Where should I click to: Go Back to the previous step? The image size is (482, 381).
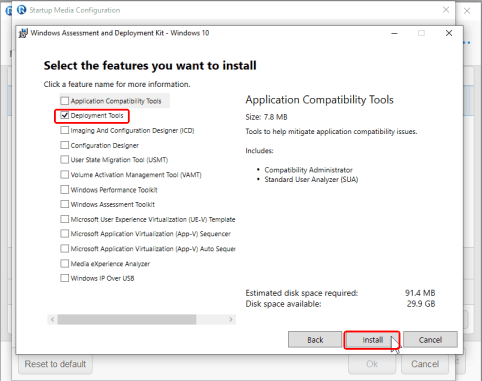tap(315, 340)
